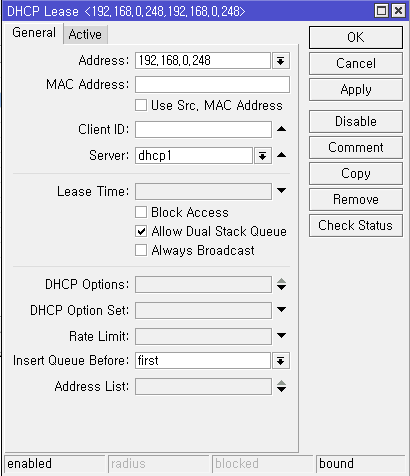Uncheck Allow Dual Stack Queue

click(x=141, y=231)
